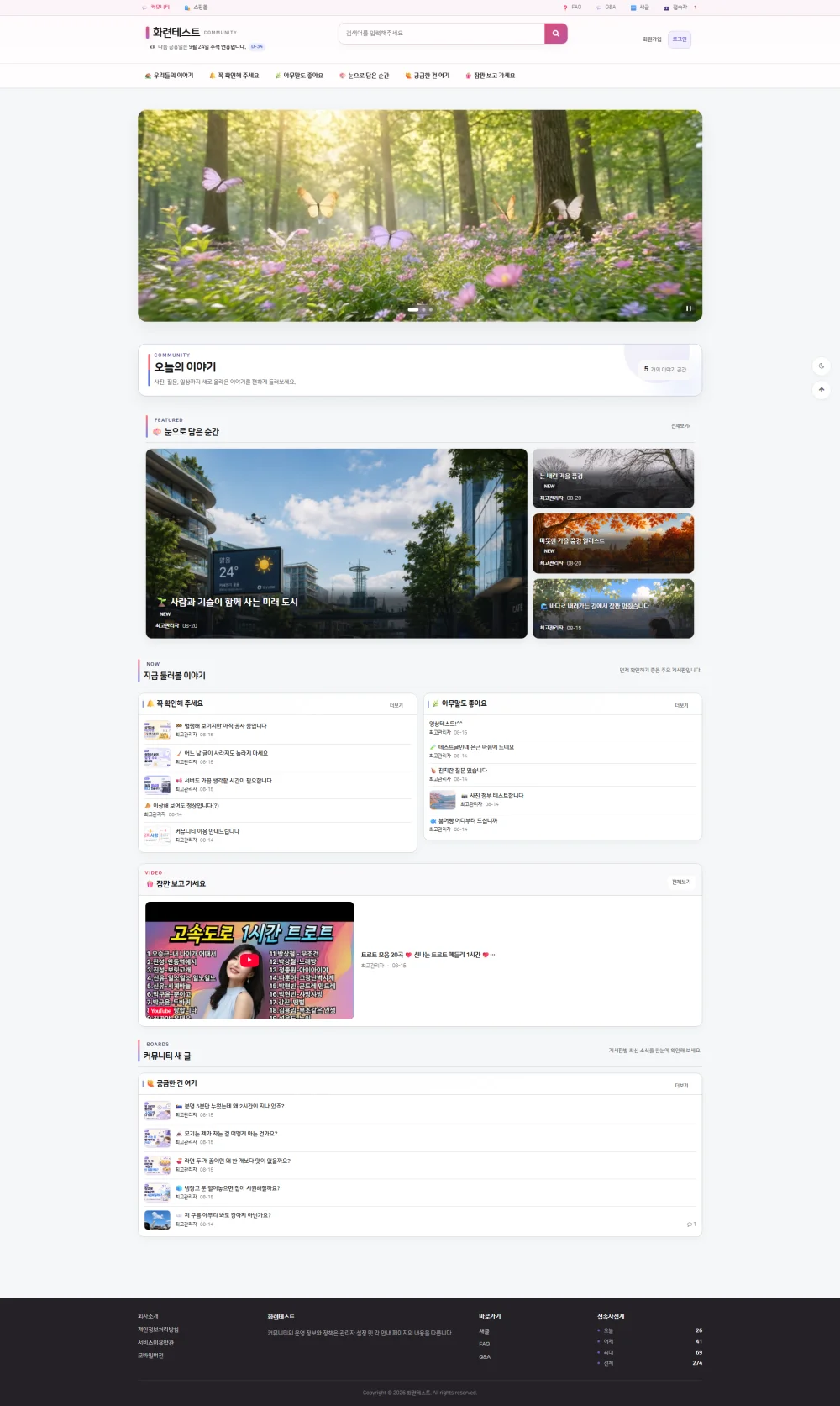The height and width of the screenshot is (1406, 840).
Task: Open 서비스이용약관 in footer
Action: tap(156, 1343)
